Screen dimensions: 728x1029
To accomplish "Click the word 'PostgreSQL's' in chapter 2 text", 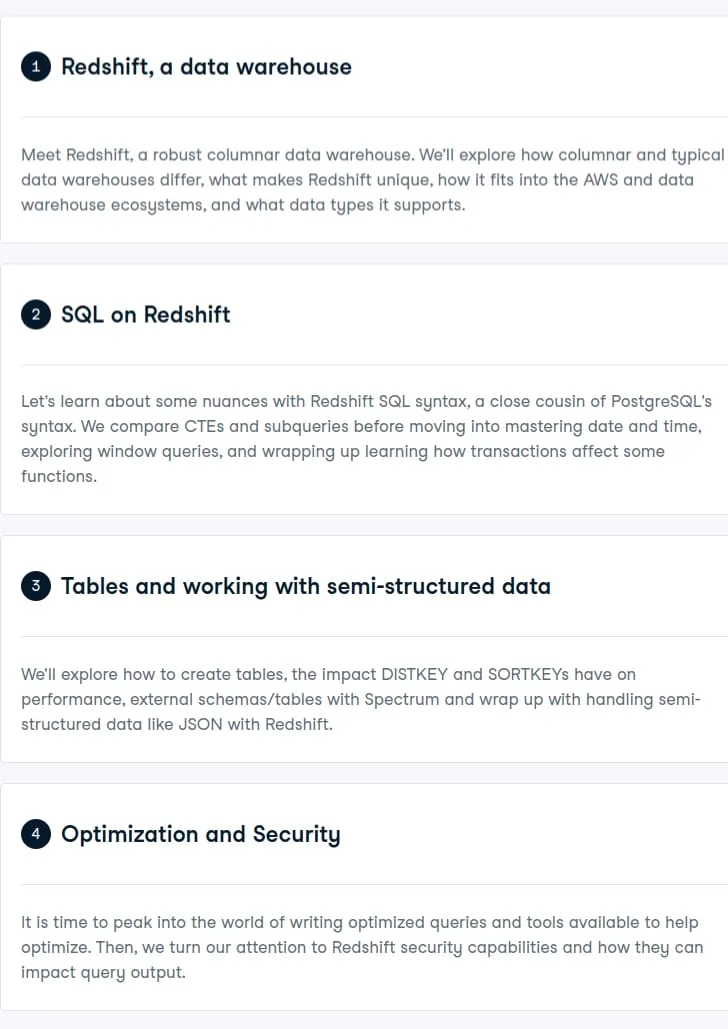I will (x=661, y=402).
